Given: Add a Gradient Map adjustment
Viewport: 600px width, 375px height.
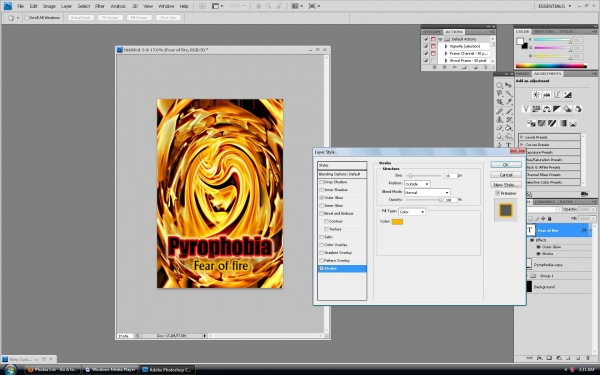Looking at the screenshot, I should [x=562, y=123].
